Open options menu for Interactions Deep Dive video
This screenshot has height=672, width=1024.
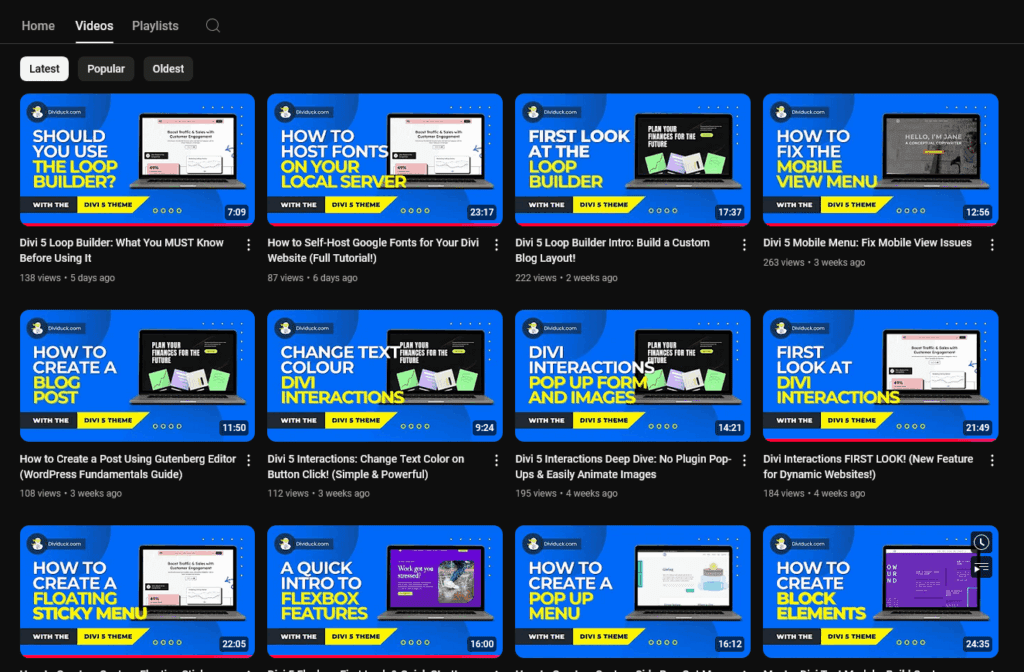coord(744,460)
